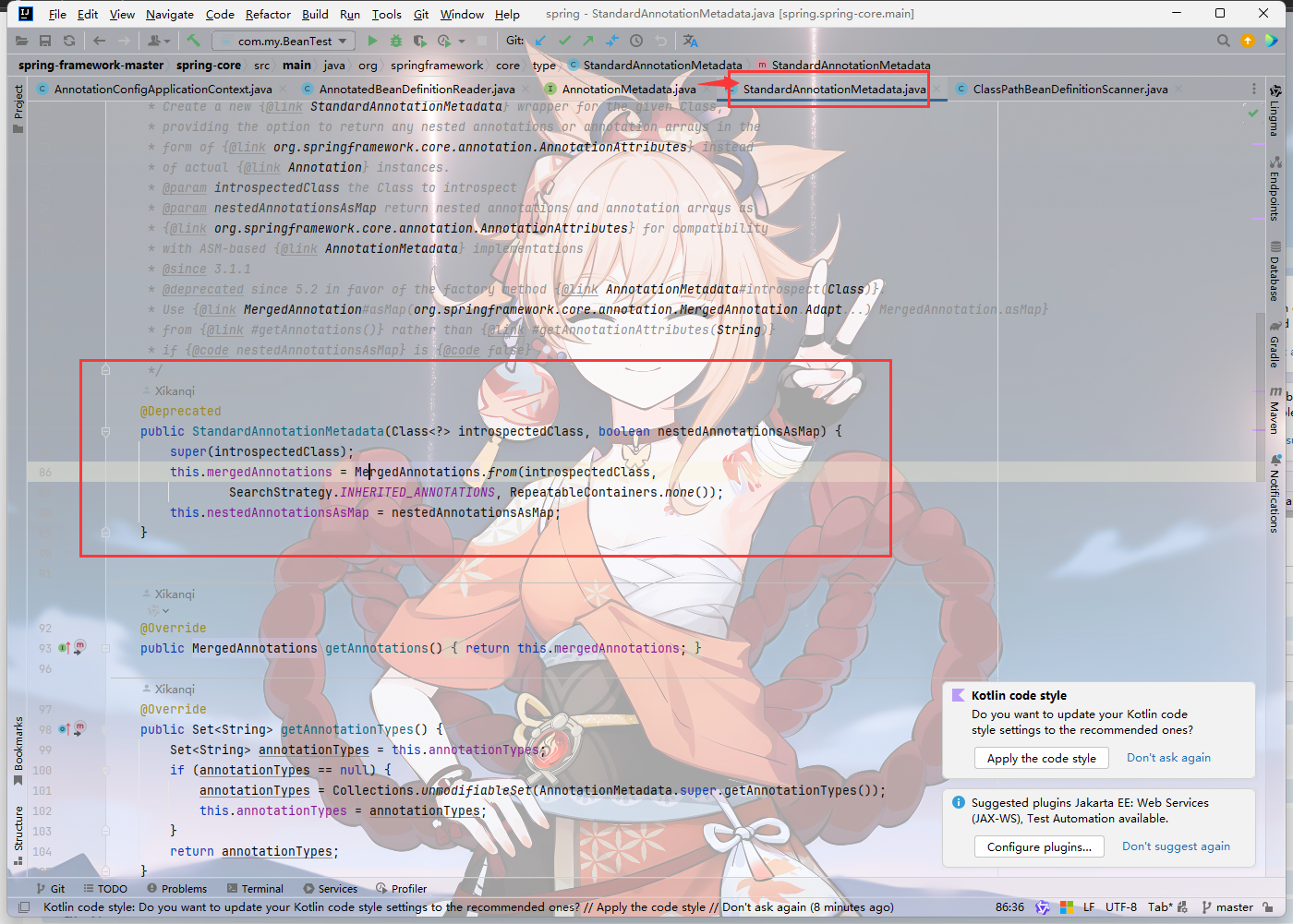Screen dimensions: 1293x924
Task: Toggle the Notifications side panel
Action: point(1275,493)
